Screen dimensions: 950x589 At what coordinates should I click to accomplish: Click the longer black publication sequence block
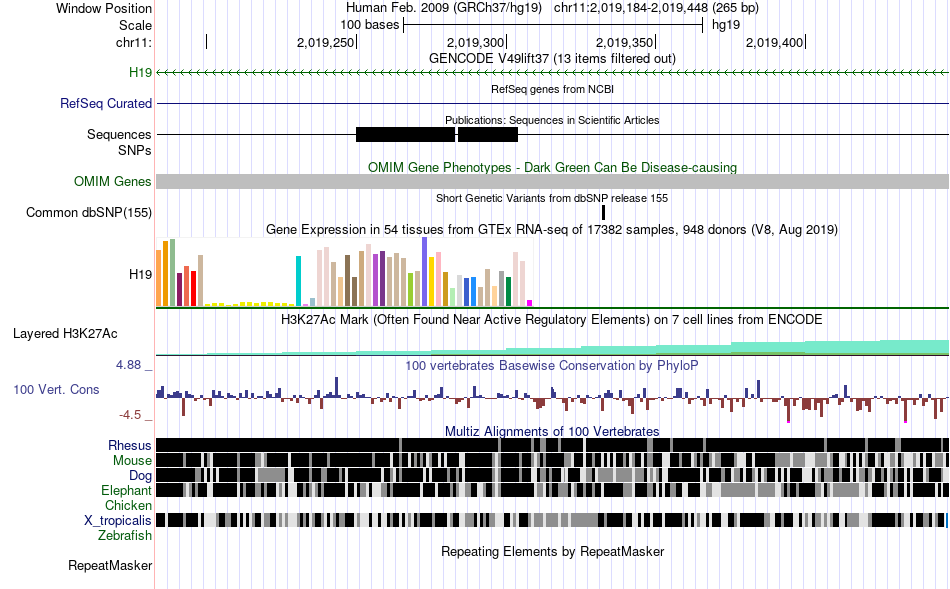click(405, 135)
